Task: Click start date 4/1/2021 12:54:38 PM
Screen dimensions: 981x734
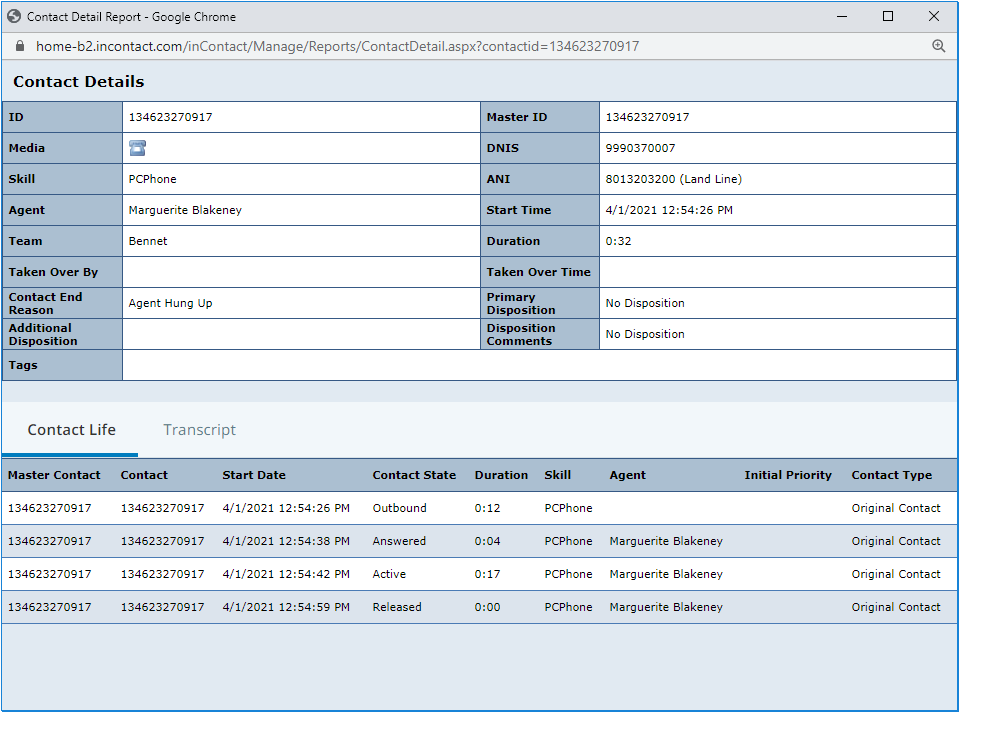Action: (x=286, y=541)
